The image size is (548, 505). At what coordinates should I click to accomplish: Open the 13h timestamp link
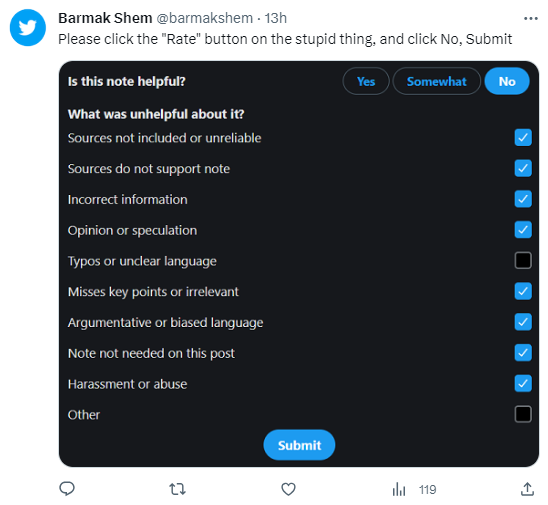coord(275,18)
